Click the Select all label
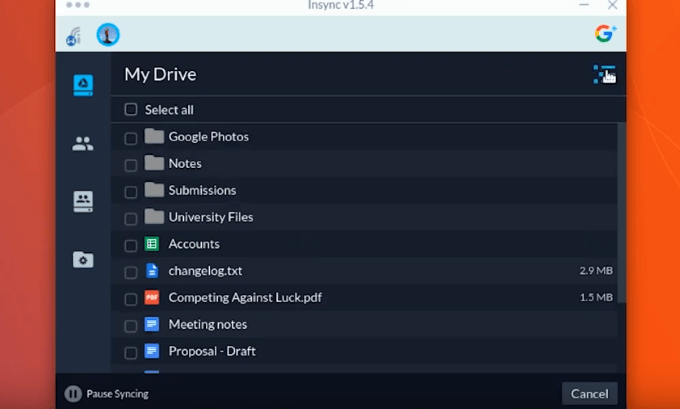This screenshot has height=409, width=680. point(169,110)
